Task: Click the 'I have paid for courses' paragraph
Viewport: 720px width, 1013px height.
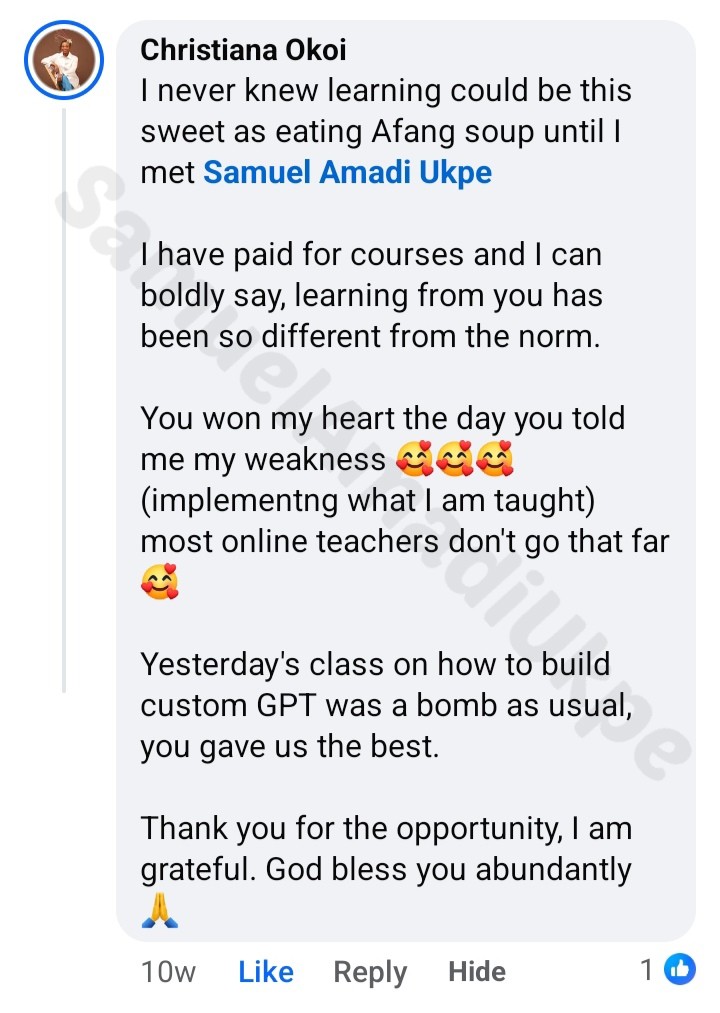Action: [372, 295]
